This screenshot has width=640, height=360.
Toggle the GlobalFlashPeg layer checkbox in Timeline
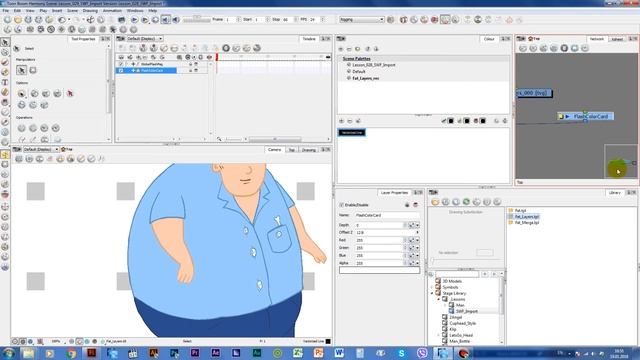click(121, 64)
